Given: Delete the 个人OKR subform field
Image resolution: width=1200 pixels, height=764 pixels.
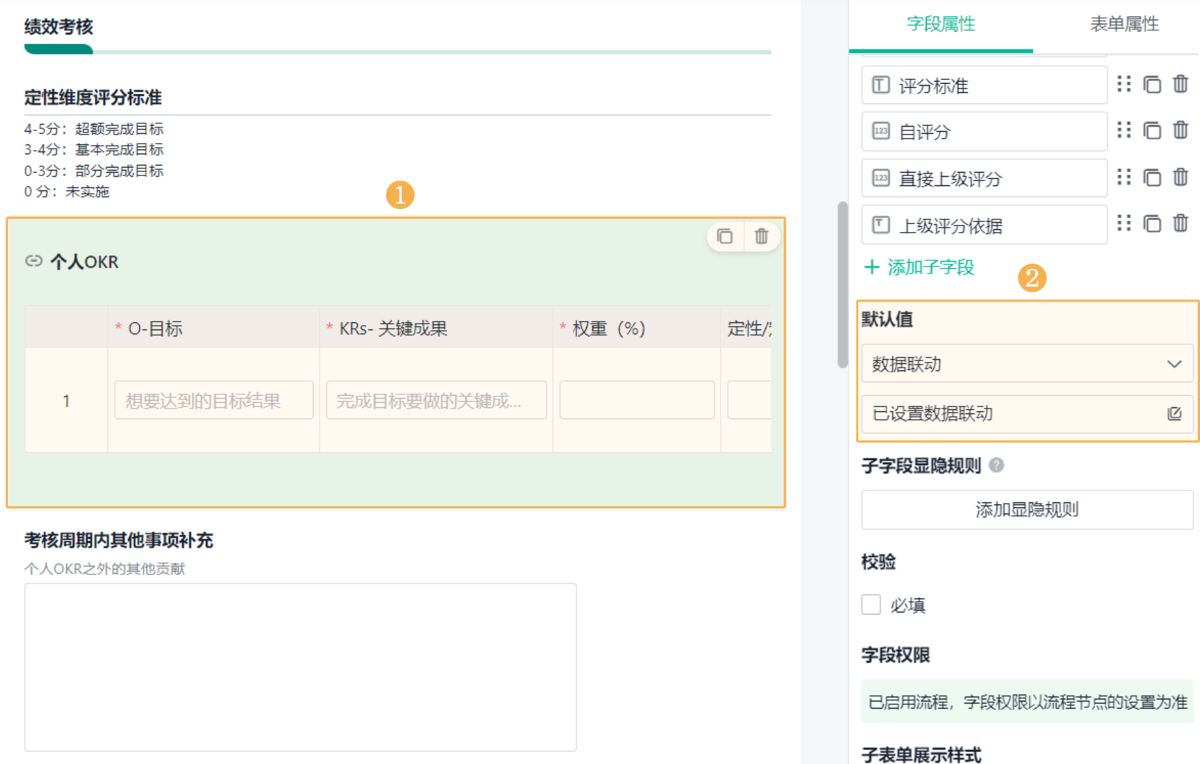Looking at the screenshot, I should click(x=761, y=237).
